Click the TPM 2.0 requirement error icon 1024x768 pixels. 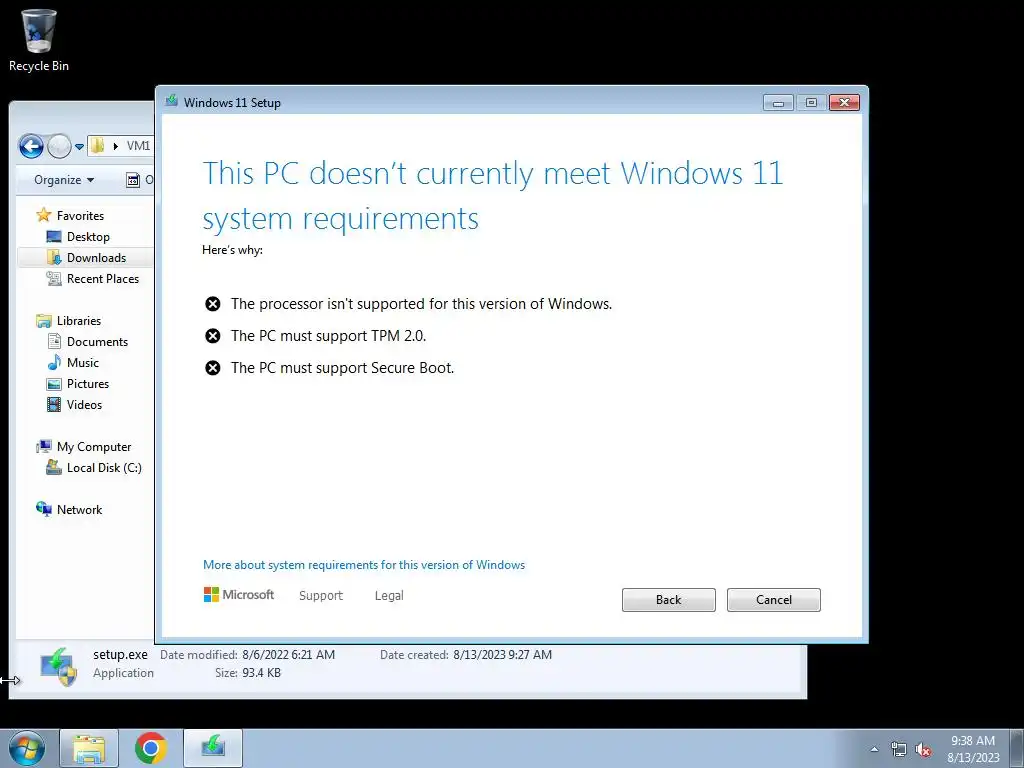coord(213,336)
